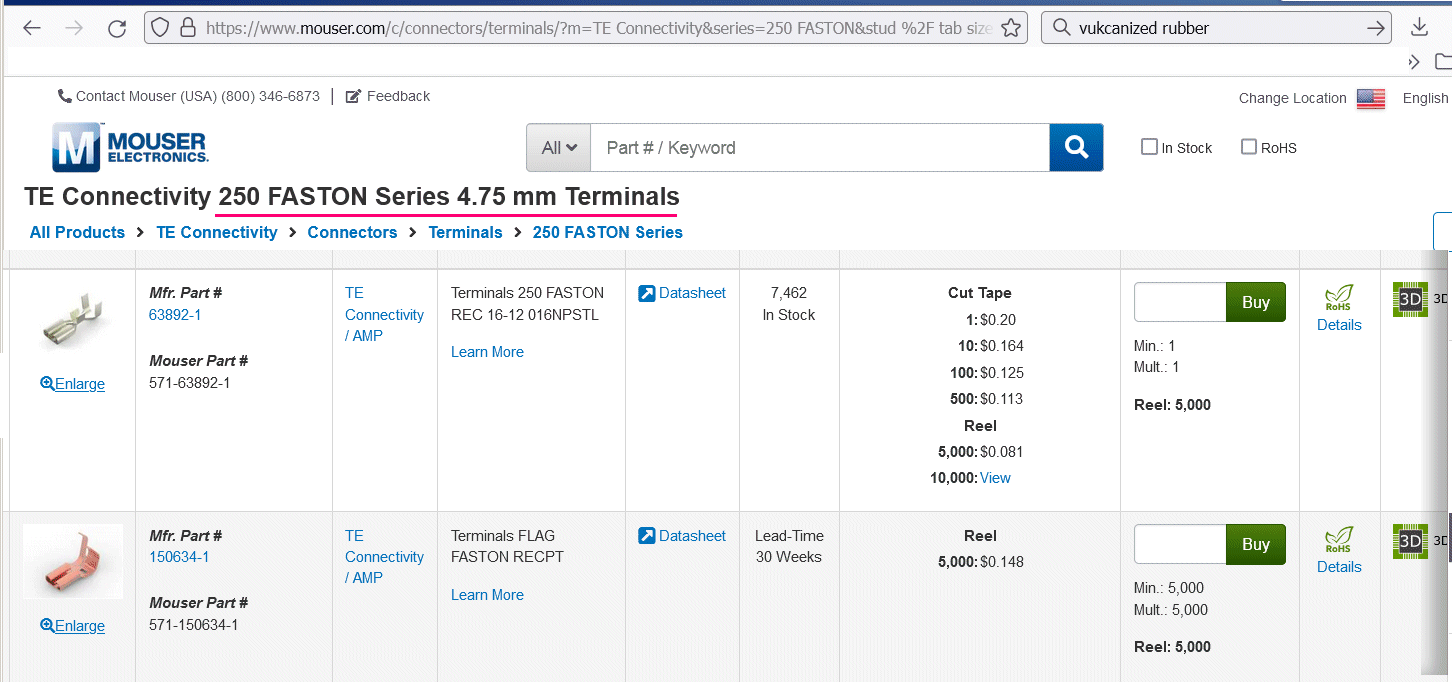
Task: Open Feedback with the pencil icon link
Action: (x=387, y=96)
